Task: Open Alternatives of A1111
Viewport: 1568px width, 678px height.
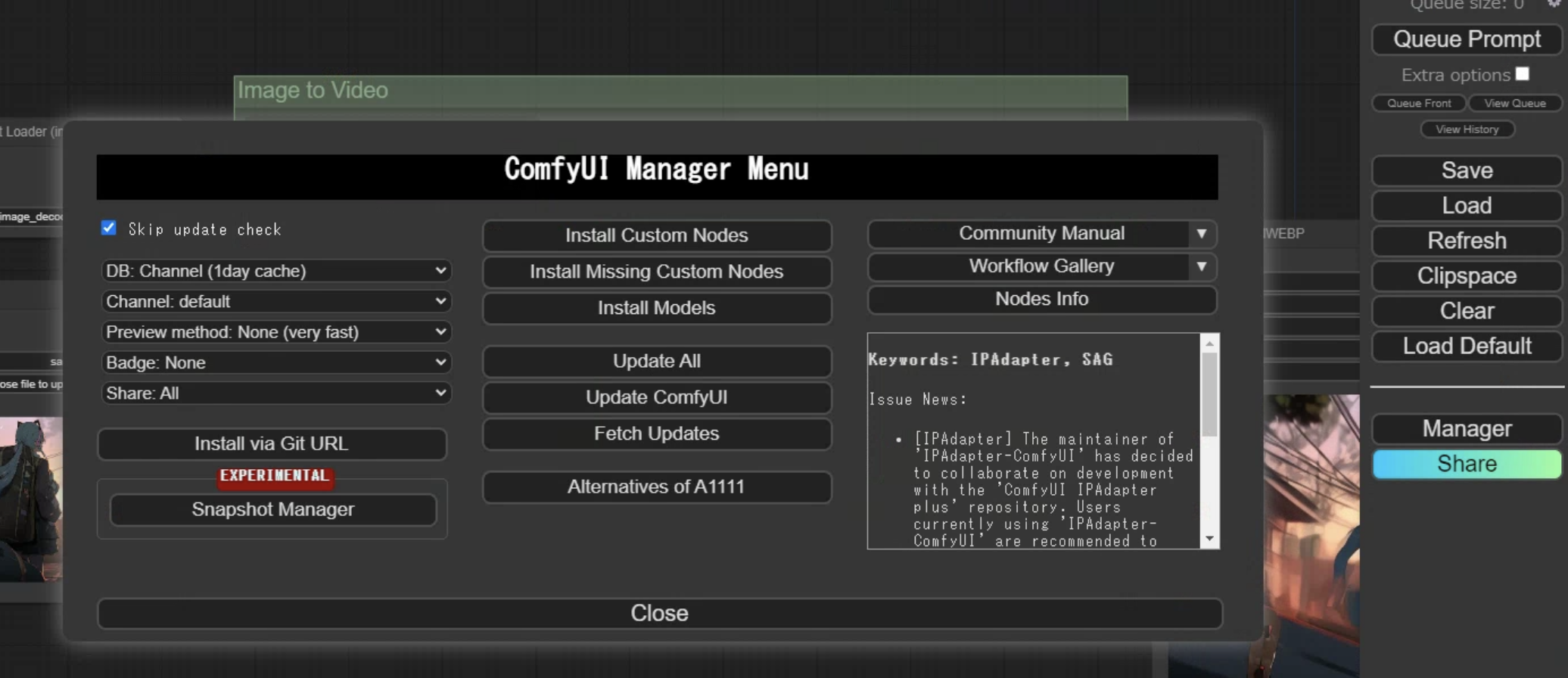Action: 657,487
